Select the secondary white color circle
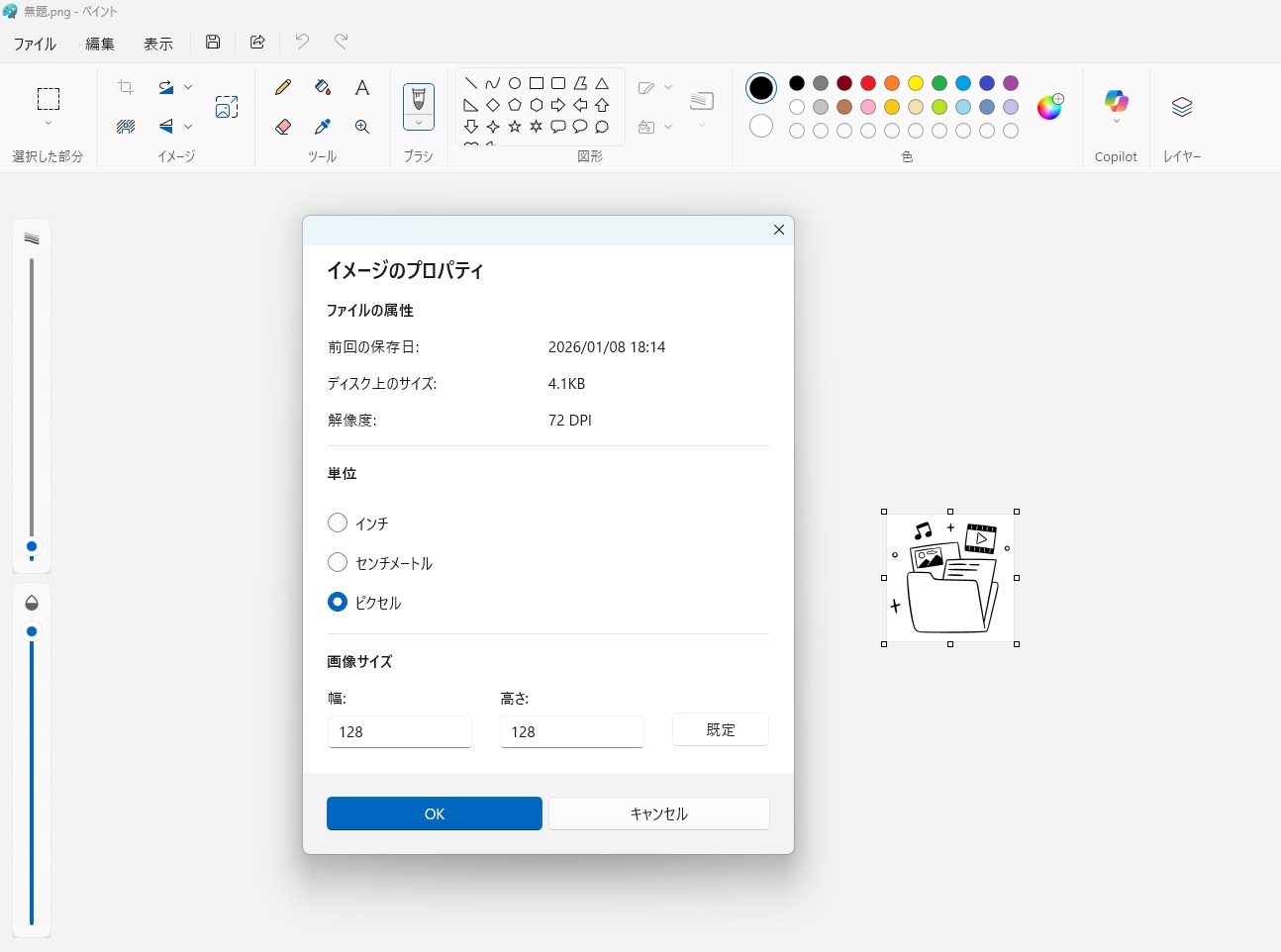This screenshot has width=1281, height=952. coord(761,126)
